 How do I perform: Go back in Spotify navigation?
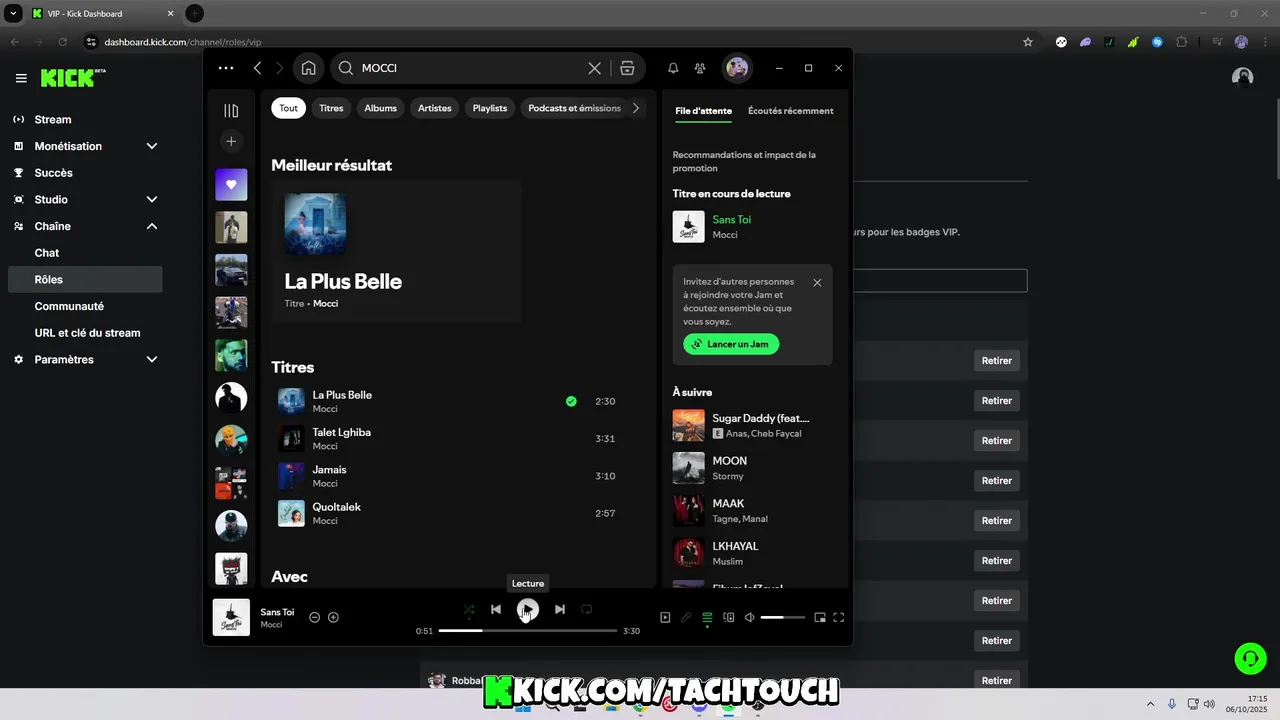click(x=257, y=68)
